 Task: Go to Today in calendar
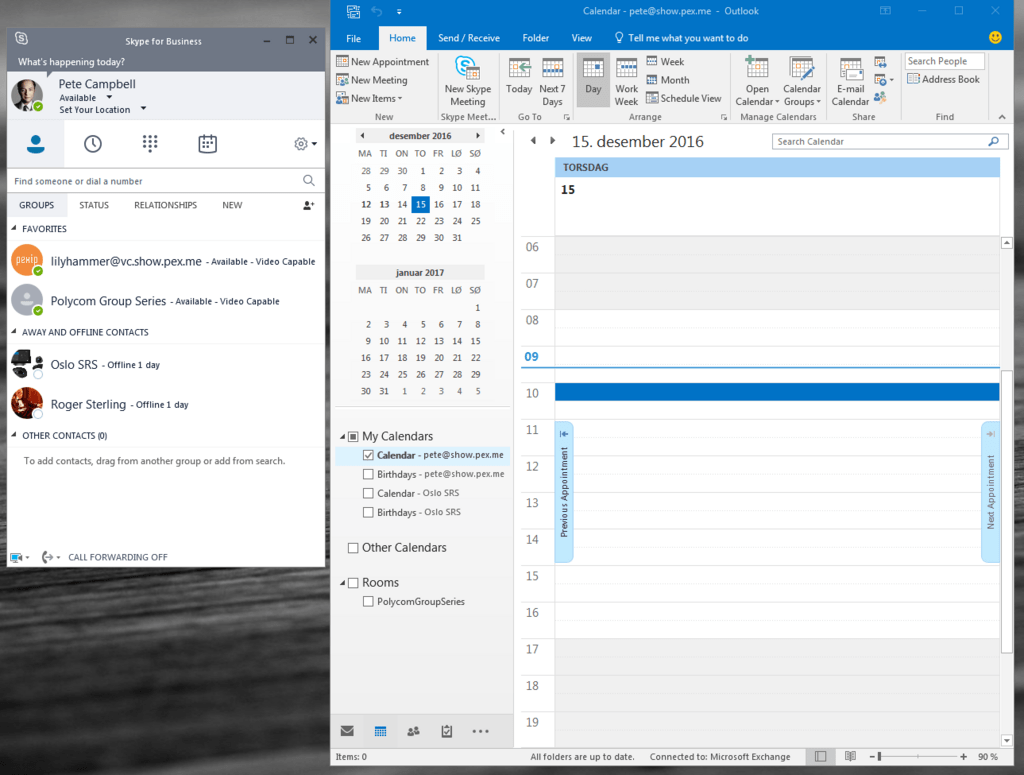(519, 77)
